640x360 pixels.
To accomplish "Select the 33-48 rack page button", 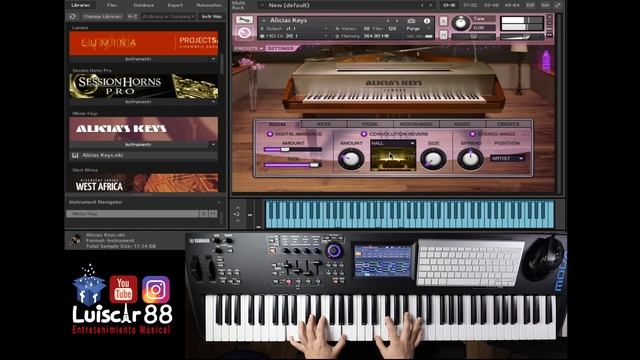I will 491,5.
